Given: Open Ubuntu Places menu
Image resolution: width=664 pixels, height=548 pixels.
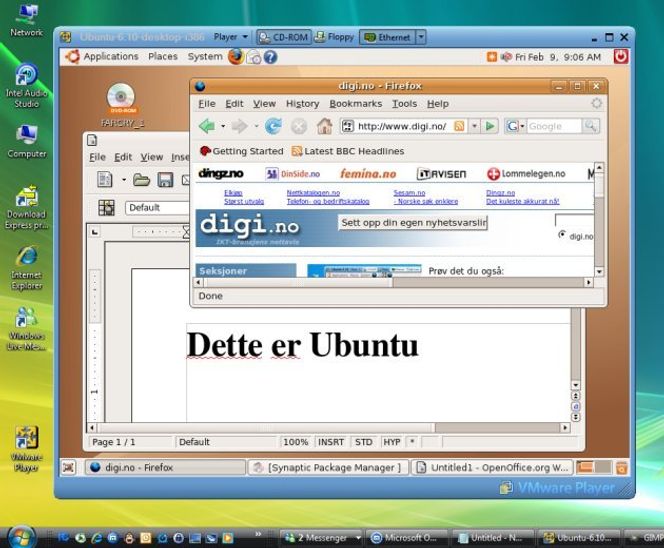Looking at the screenshot, I should click(x=163, y=56).
